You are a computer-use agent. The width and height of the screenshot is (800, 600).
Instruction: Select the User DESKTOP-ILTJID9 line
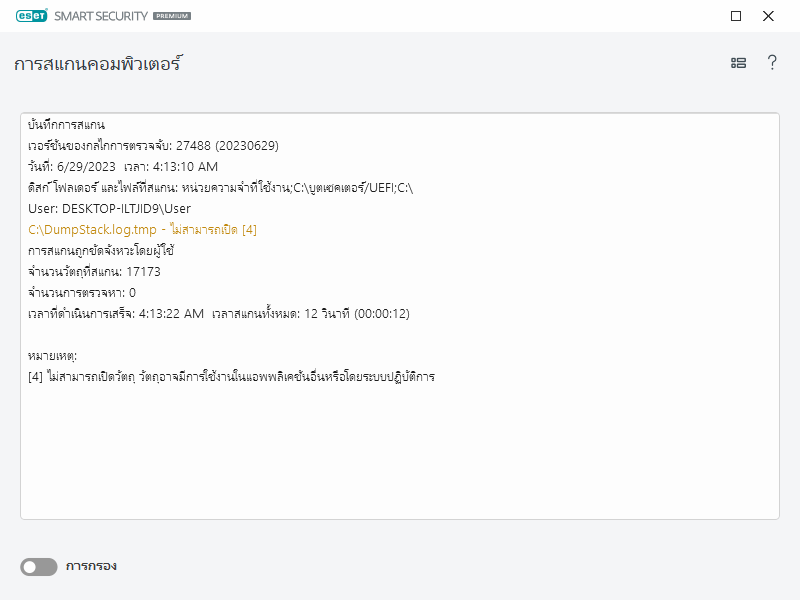(x=110, y=208)
